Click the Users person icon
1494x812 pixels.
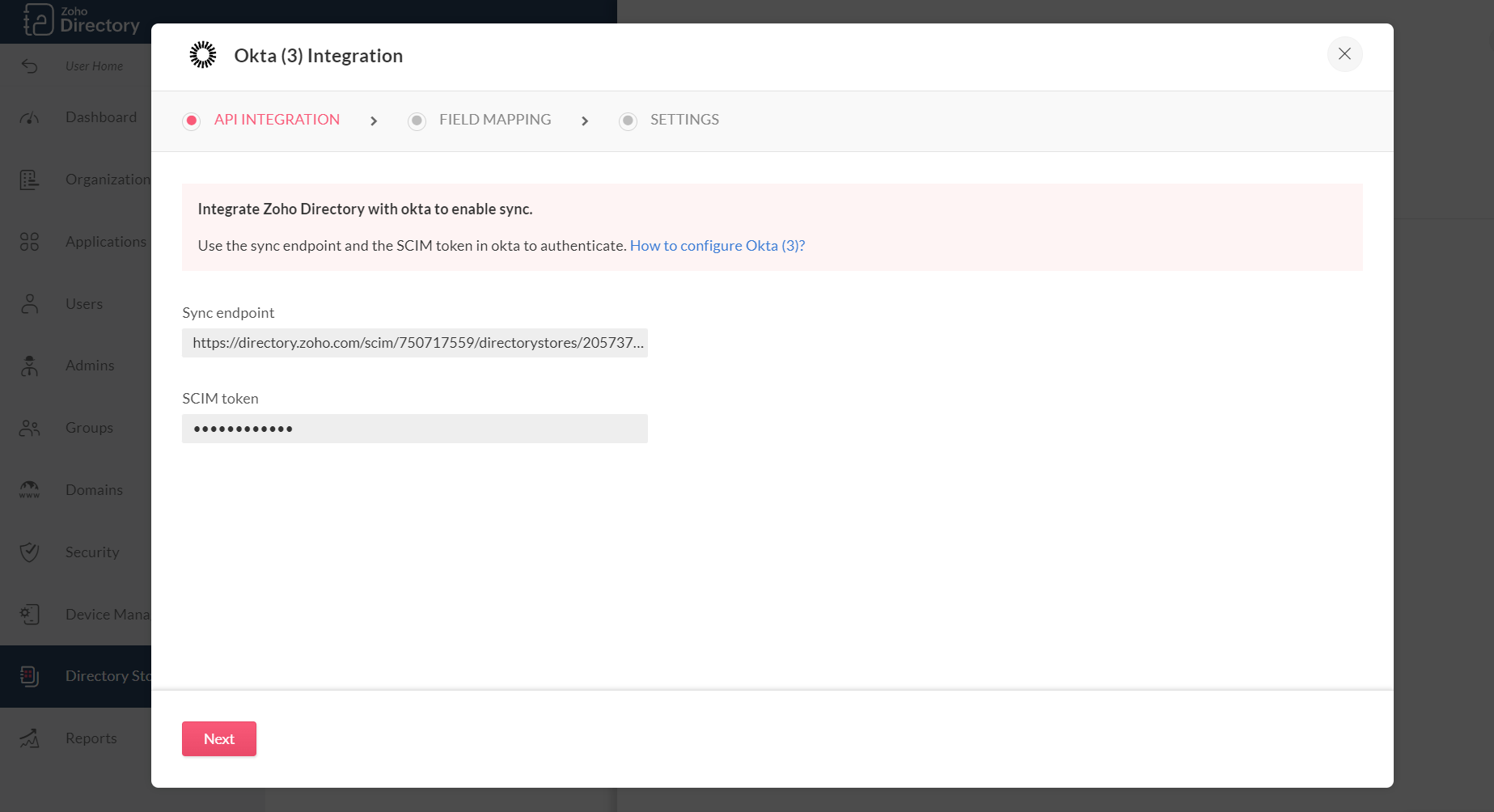(x=30, y=304)
